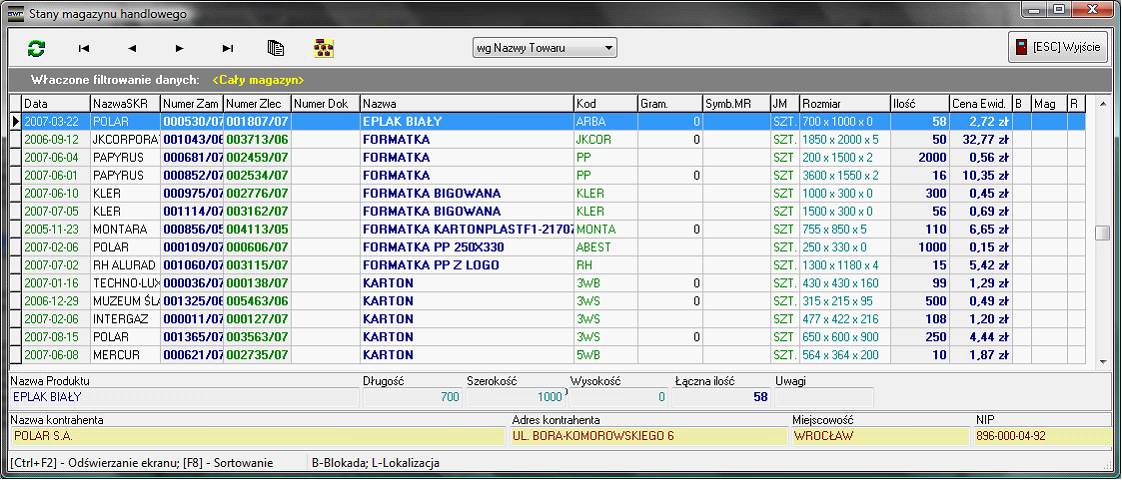Open the 'wg Nazwy Towaru' sort dropdown
This screenshot has height=480, width=1122.
(545, 48)
